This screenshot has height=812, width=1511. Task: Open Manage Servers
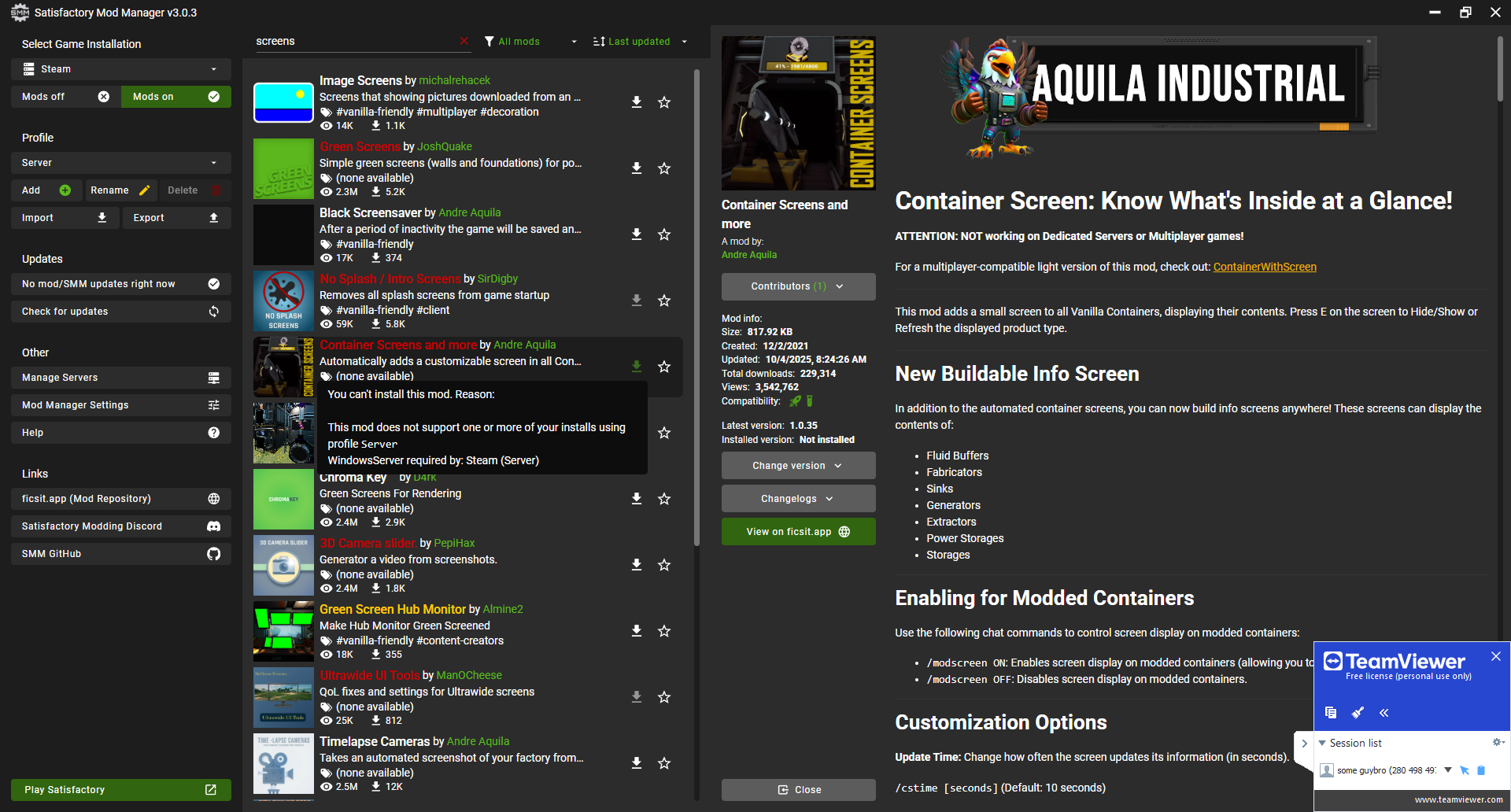click(121, 378)
